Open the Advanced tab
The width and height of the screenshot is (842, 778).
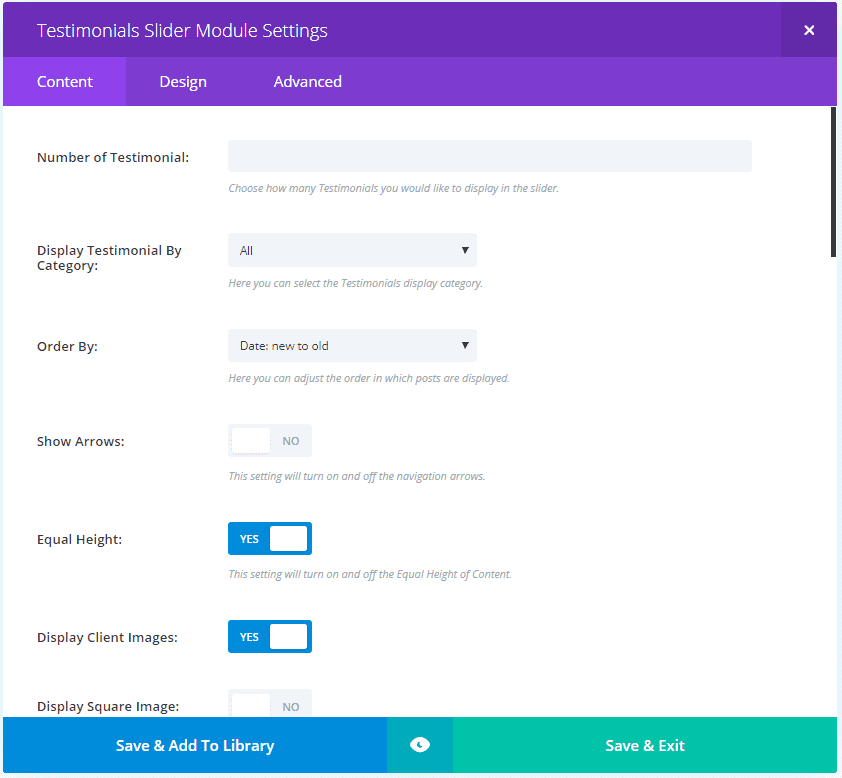[308, 82]
